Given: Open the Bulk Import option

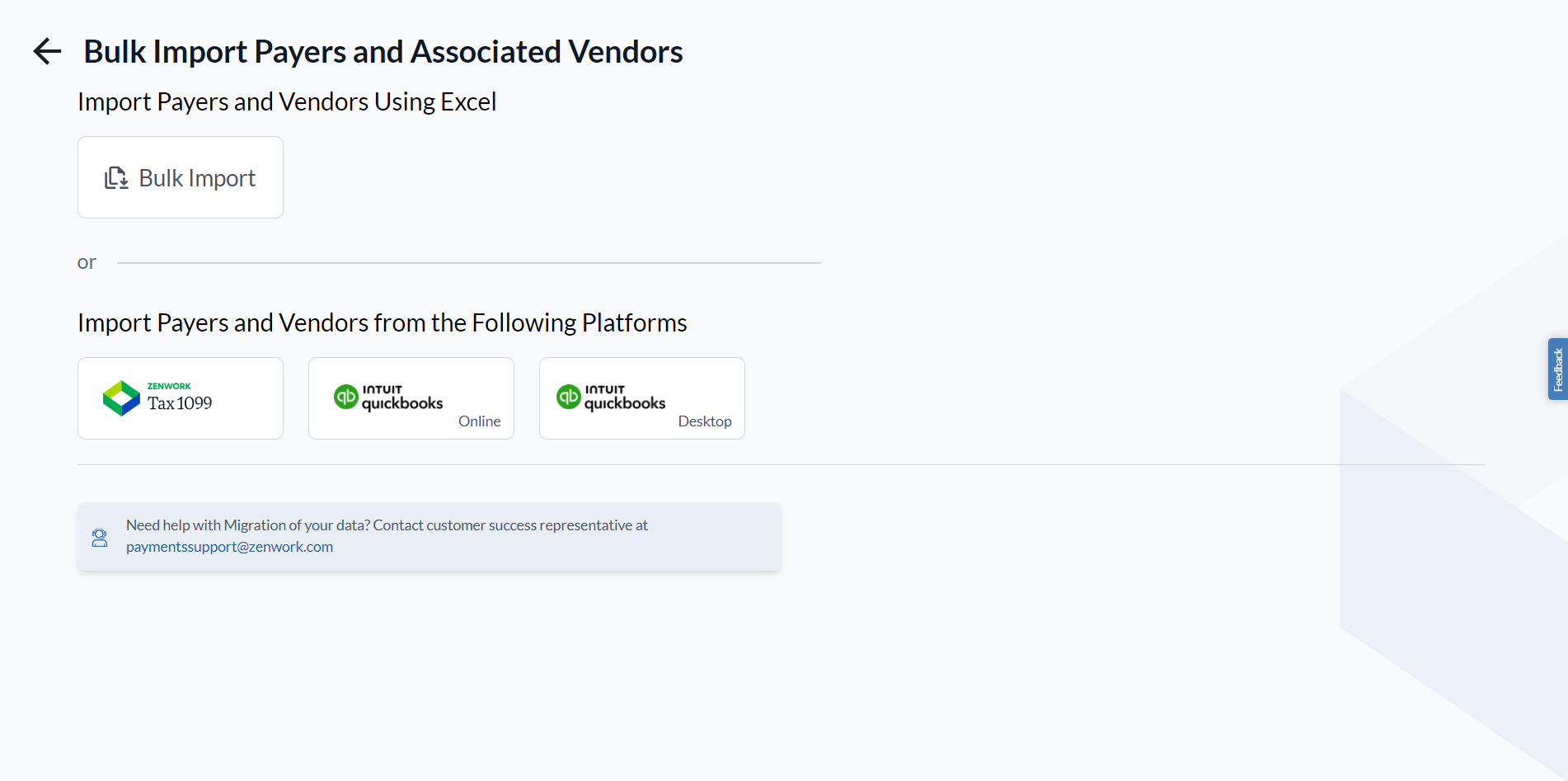Looking at the screenshot, I should coord(180,177).
